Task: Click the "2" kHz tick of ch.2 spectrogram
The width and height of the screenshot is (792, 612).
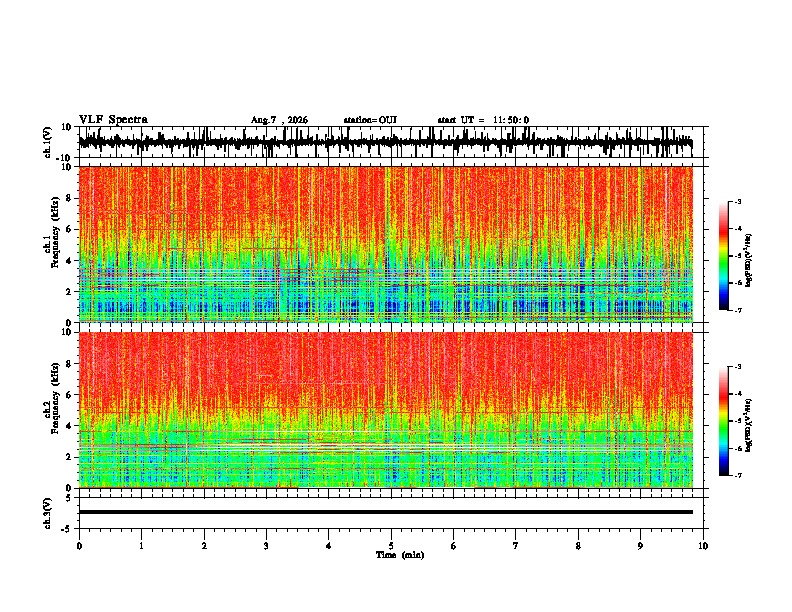Action: [69, 457]
